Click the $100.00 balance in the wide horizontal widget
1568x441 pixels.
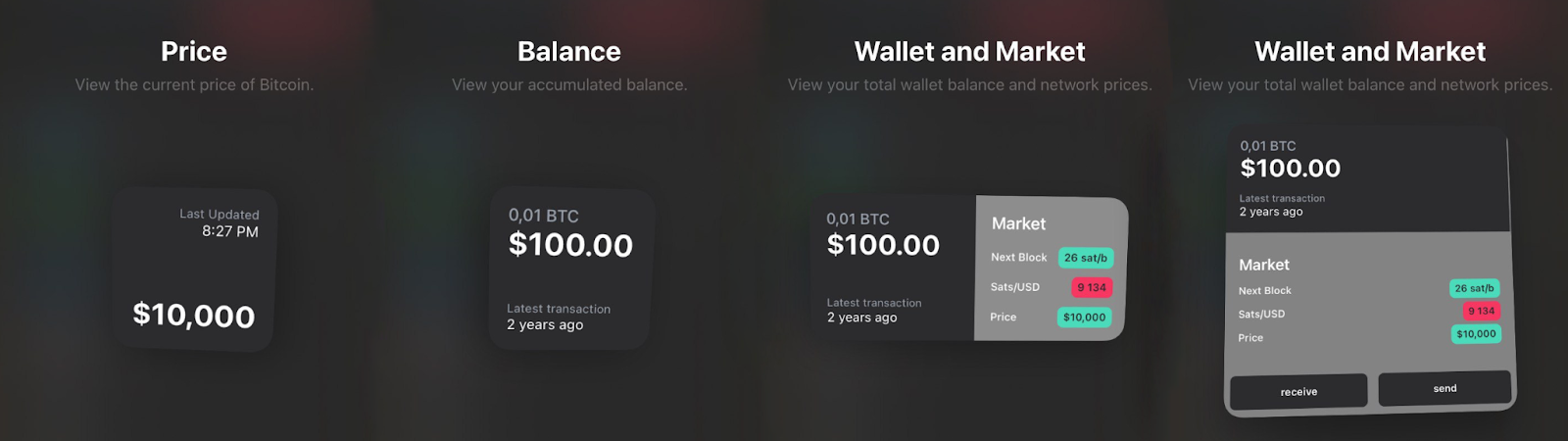(x=883, y=244)
